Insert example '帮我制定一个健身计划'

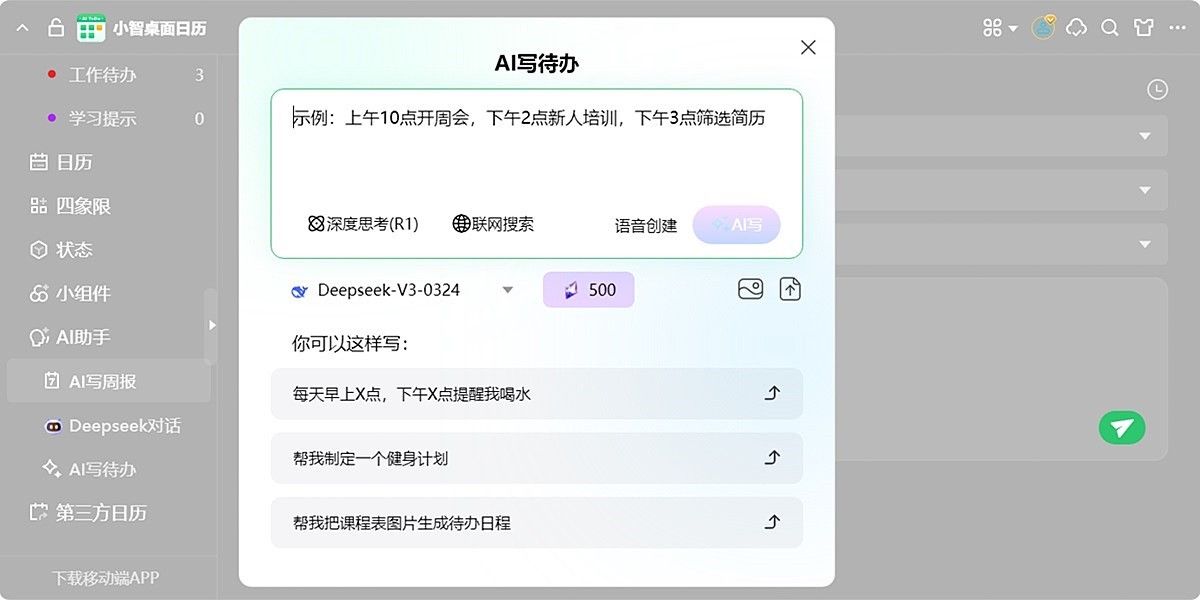[536, 458]
